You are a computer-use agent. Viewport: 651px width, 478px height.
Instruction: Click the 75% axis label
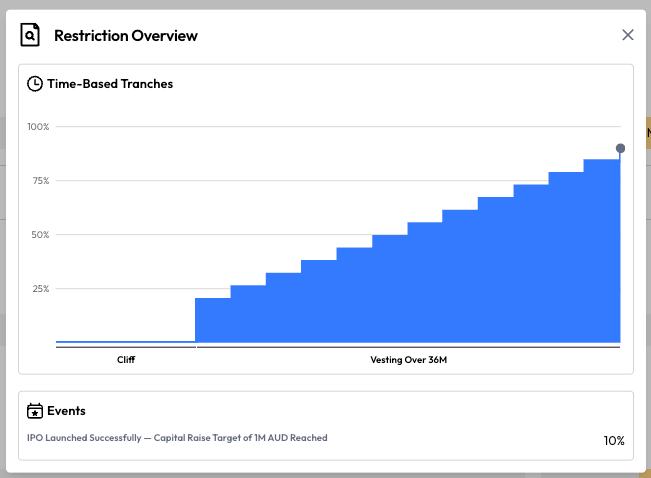click(x=41, y=181)
